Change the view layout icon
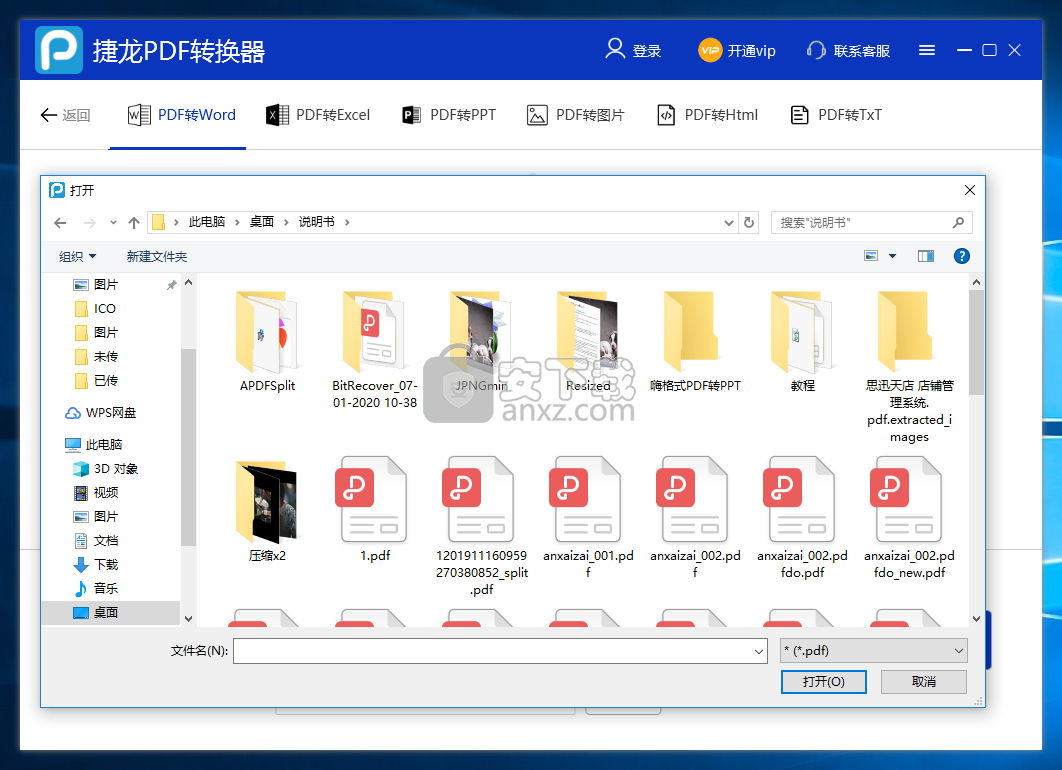This screenshot has height=770, width=1062. click(871, 256)
